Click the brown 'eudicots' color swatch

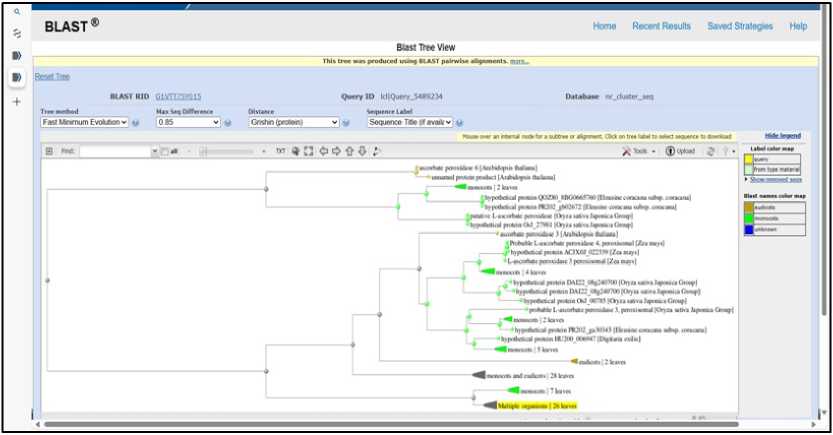749,207
